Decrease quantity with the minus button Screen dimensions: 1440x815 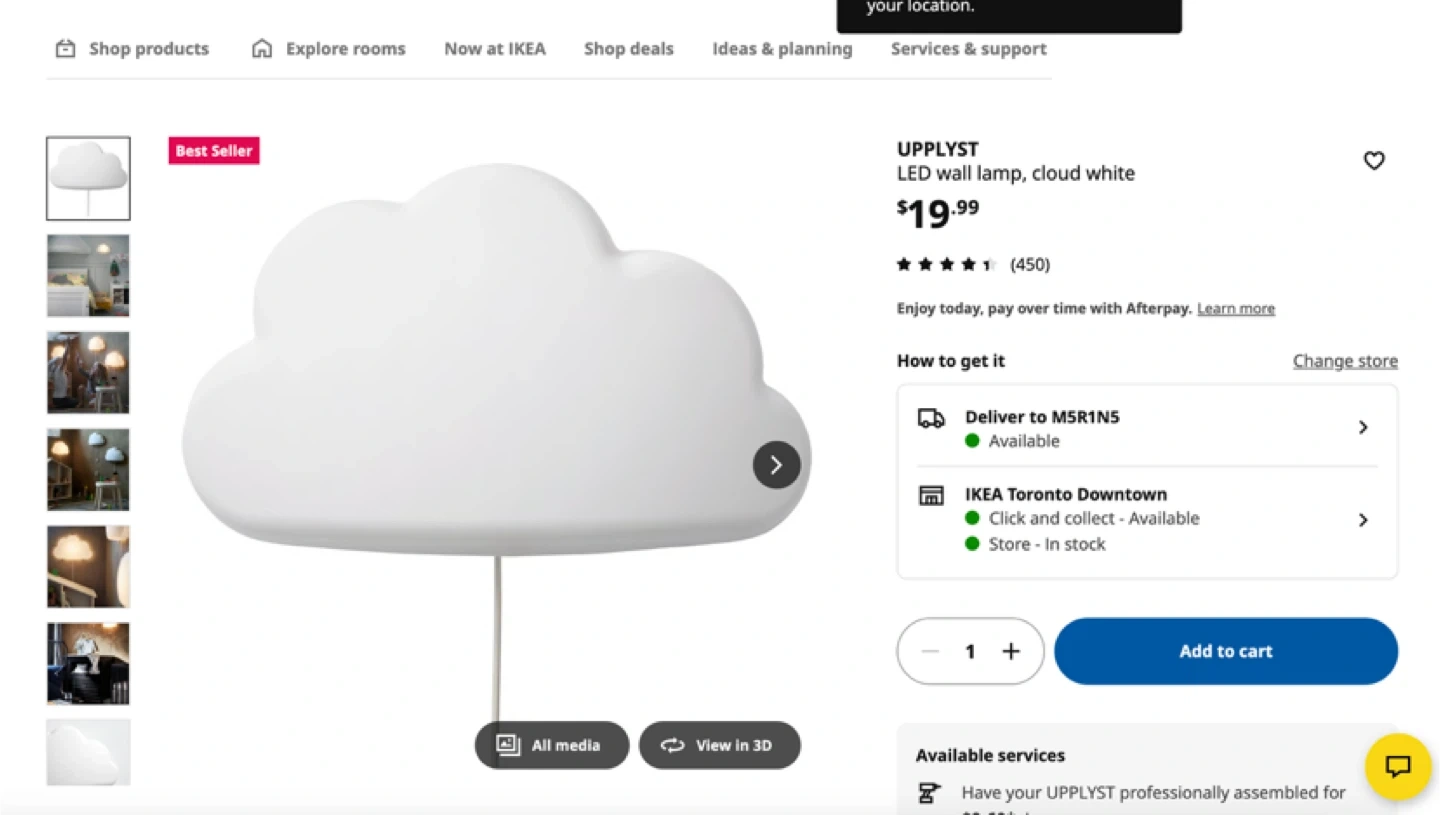[x=930, y=651]
